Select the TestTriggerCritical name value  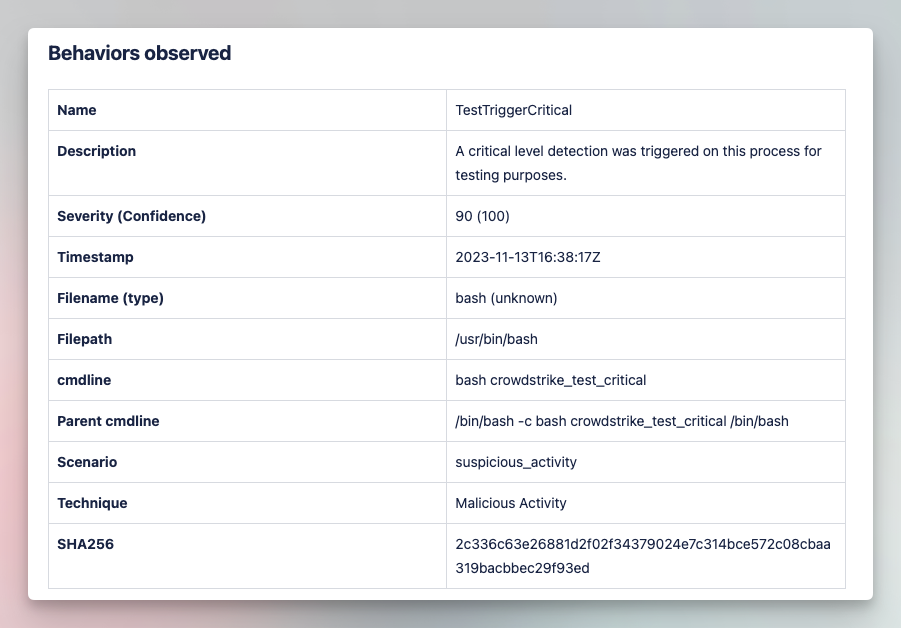pyautogui.click(x=513, y=110)
